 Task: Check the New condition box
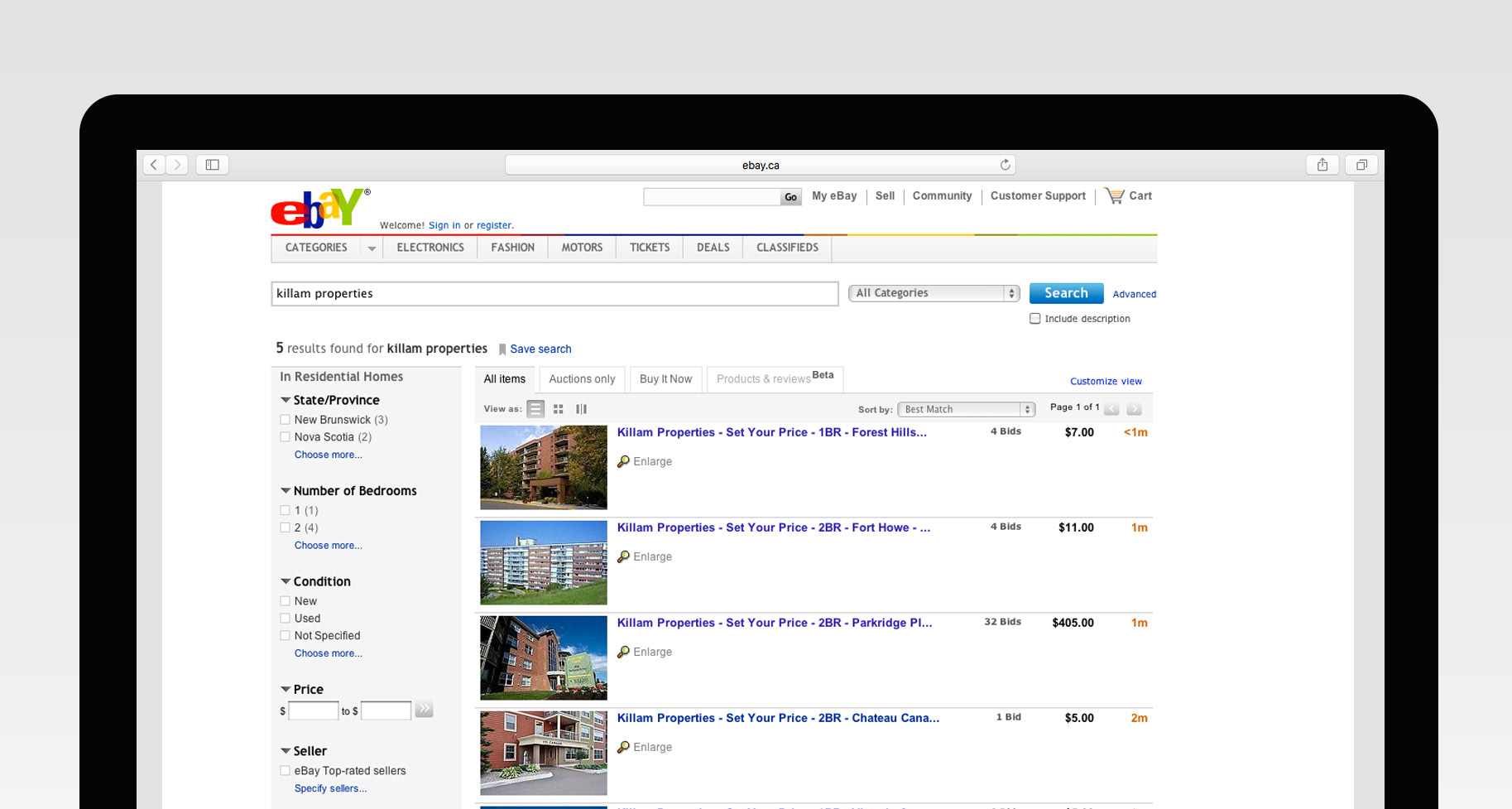pyautogui.click(x=285, y=601)
